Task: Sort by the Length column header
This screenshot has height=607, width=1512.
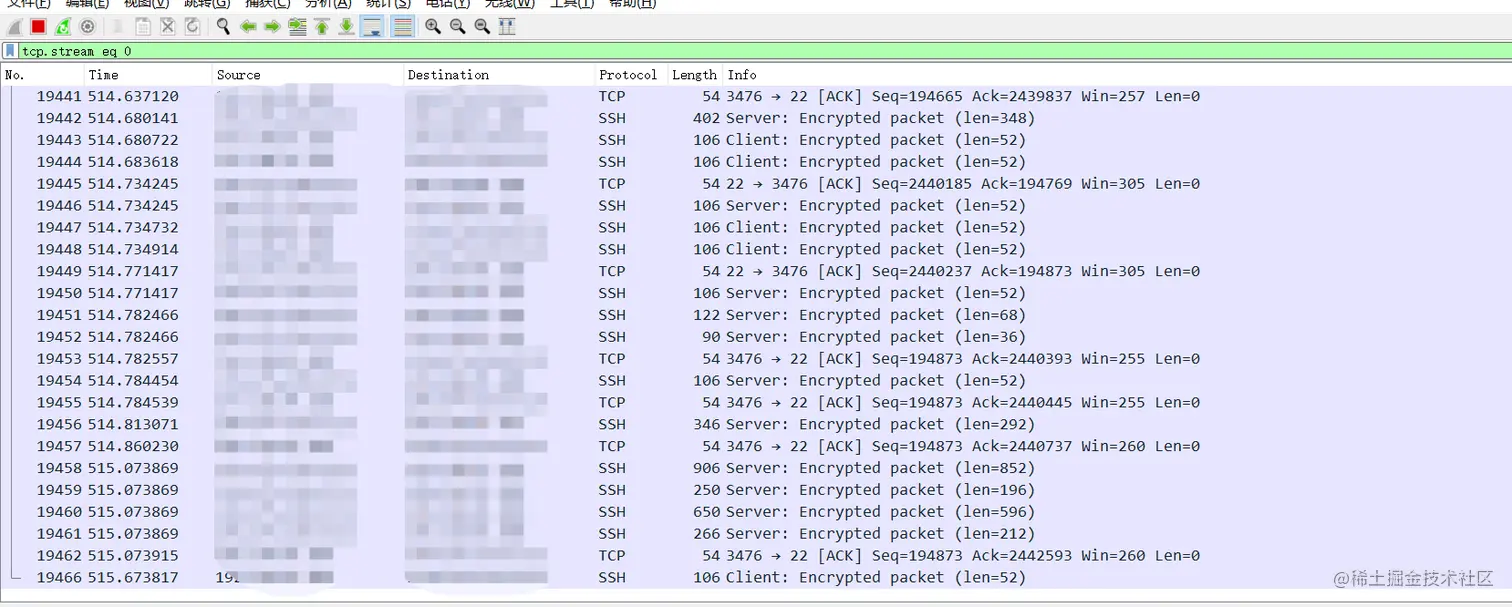Action: coord(694,75)
